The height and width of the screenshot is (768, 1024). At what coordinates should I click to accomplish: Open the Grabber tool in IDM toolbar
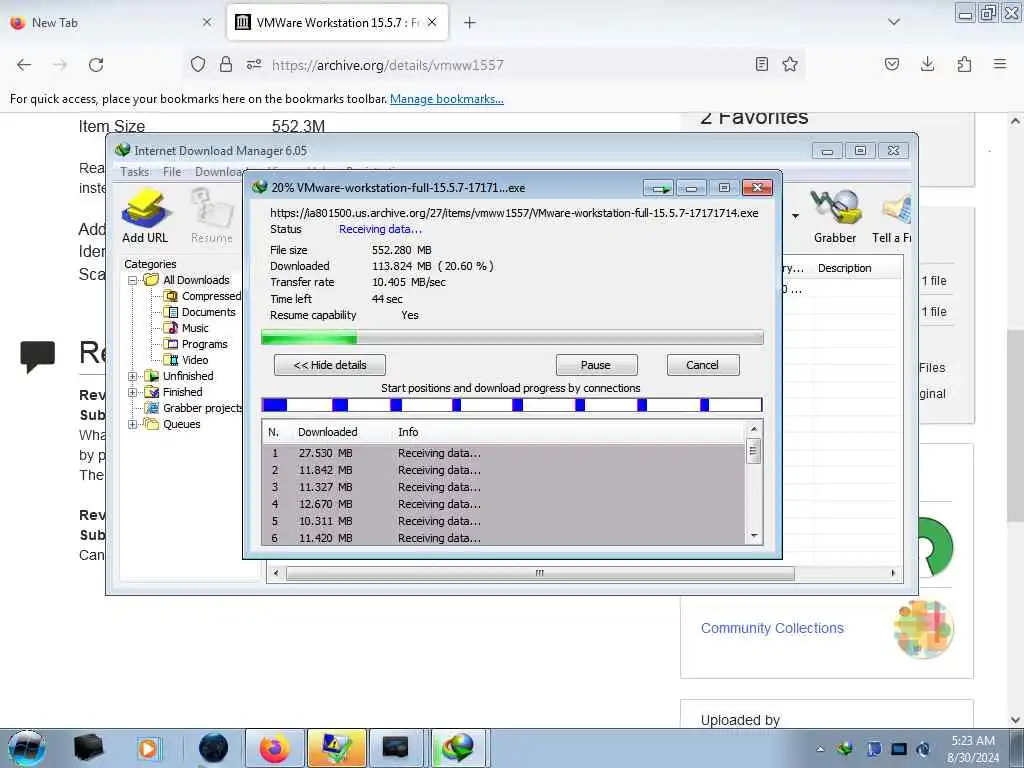[835, 216]
